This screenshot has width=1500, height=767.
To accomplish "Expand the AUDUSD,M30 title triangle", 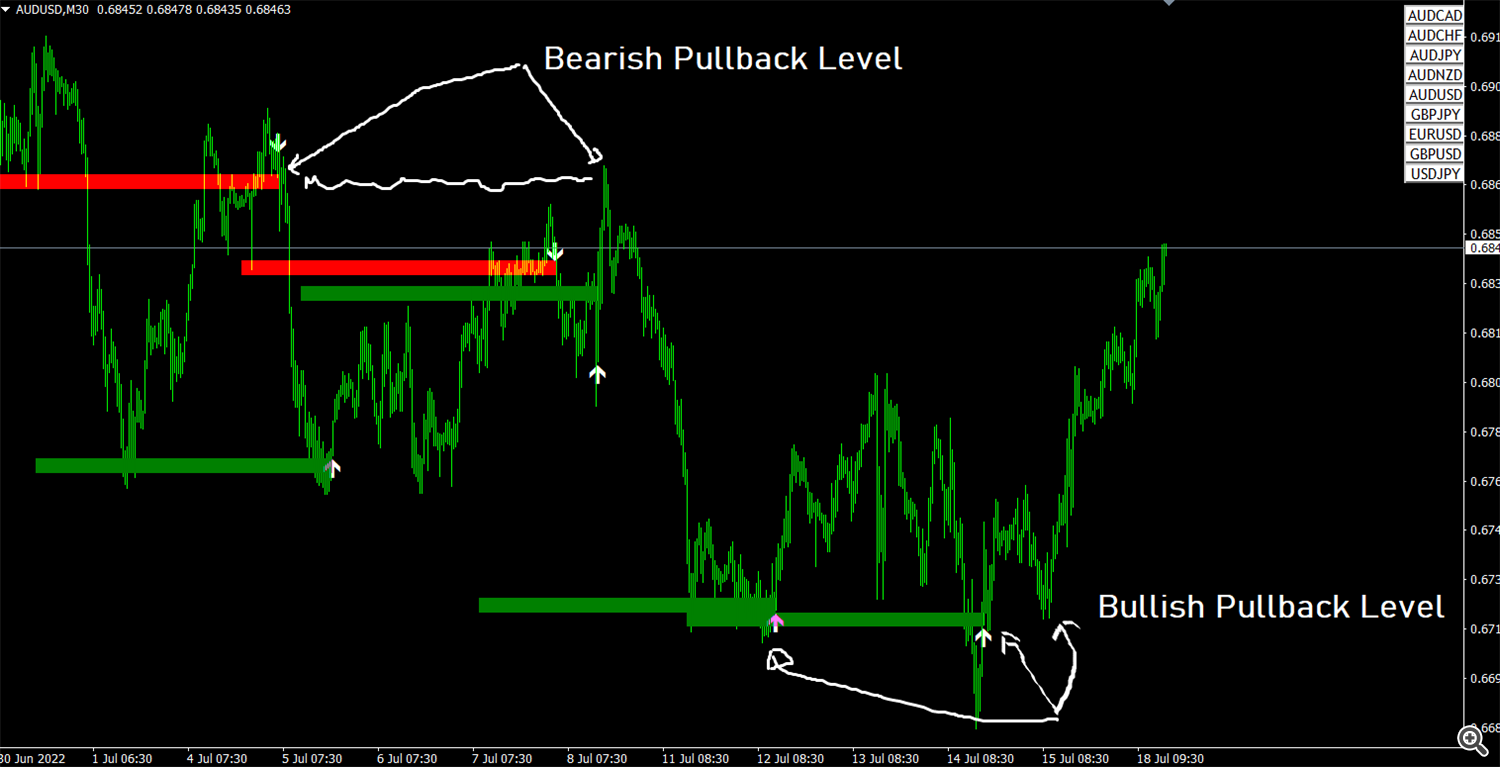I will 7,9.
